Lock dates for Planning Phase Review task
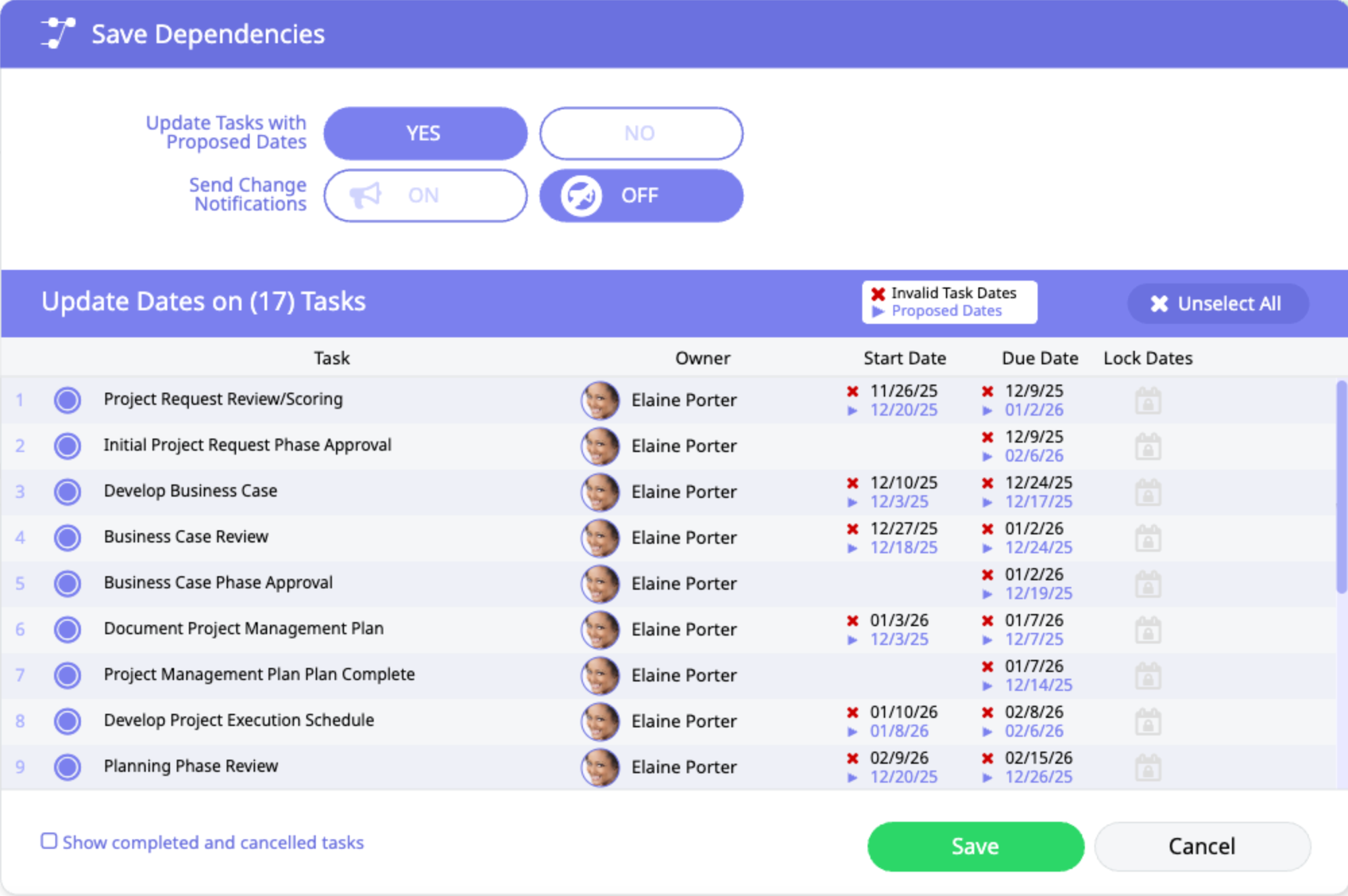The width and height of the screenshot is (1348, 896). pyautogui.click(x=1148, y=768)
